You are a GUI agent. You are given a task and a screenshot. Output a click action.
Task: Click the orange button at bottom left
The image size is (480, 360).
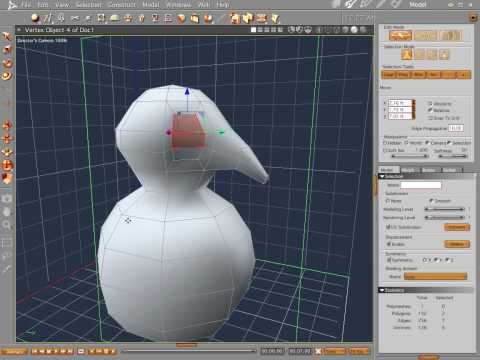[15, 351]
